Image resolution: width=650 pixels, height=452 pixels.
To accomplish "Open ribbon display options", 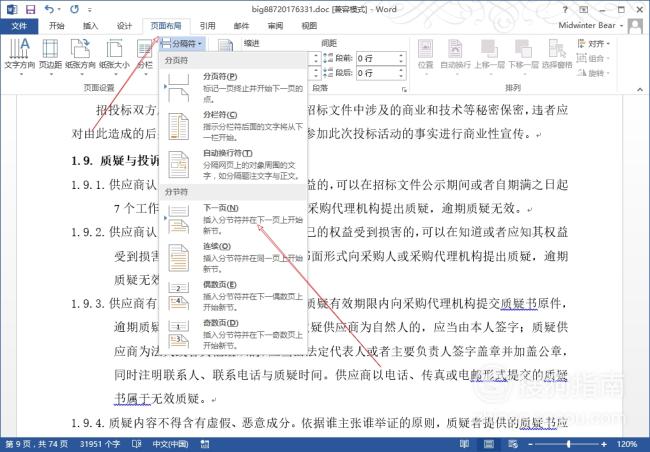I will tap(584, 9).
